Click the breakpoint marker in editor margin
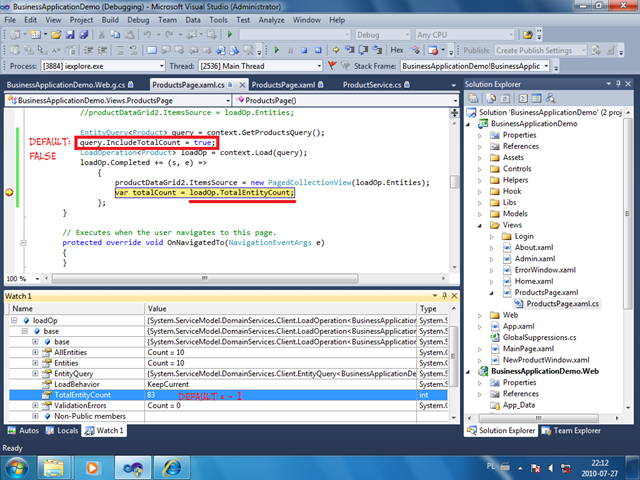 (x=9, y=193)
